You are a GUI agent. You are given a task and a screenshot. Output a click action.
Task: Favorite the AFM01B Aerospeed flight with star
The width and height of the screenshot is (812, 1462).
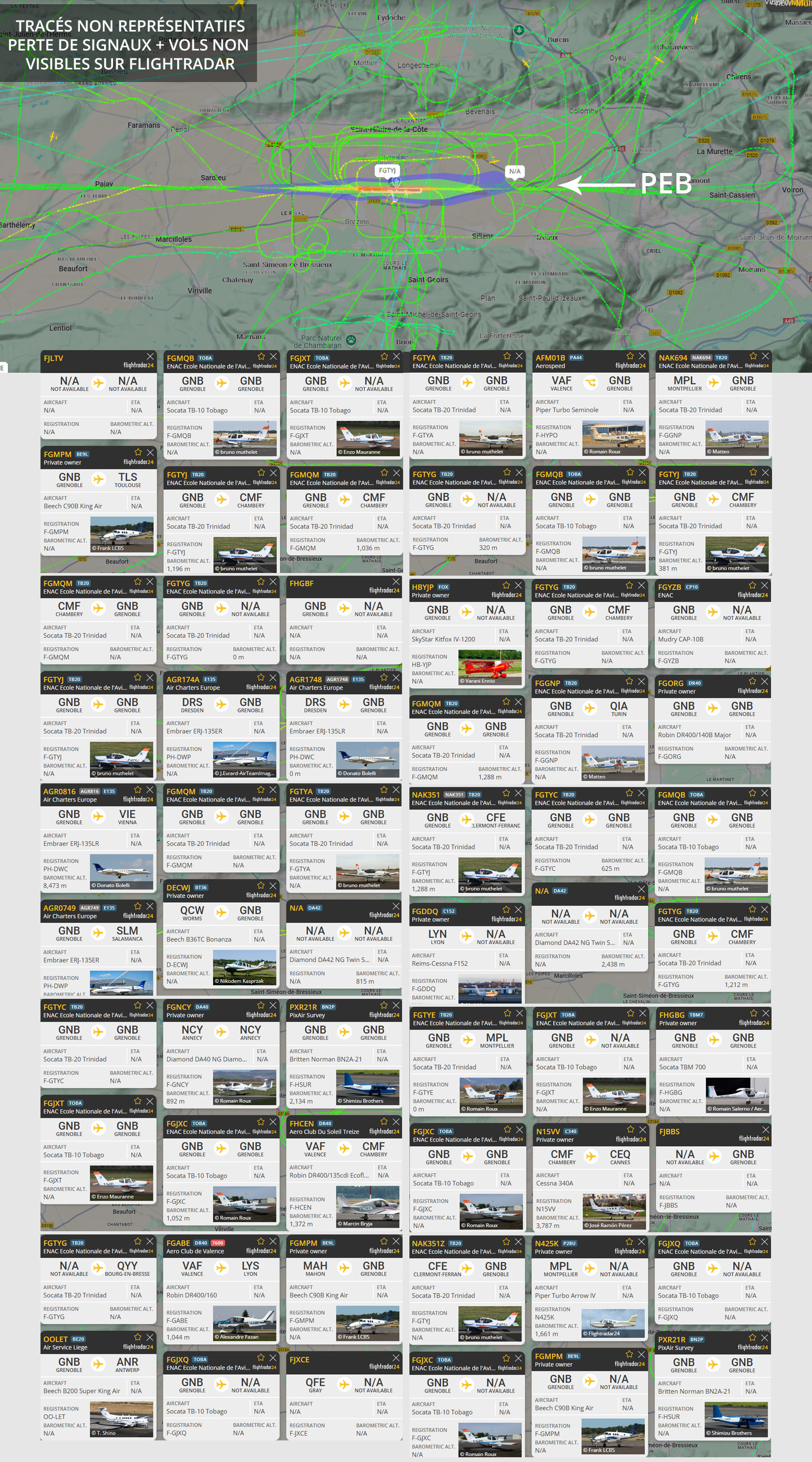tap(630, 356)
